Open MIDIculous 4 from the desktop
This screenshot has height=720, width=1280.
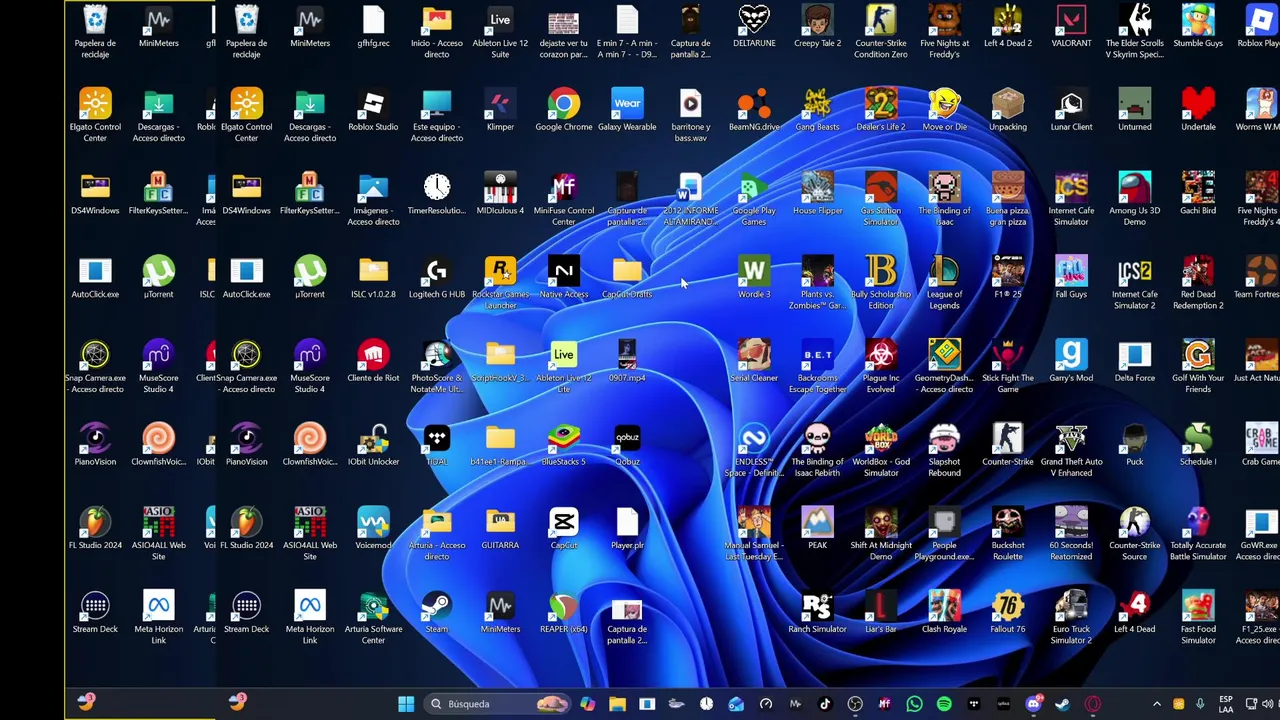pyautogui.click(x=500, y=195)
